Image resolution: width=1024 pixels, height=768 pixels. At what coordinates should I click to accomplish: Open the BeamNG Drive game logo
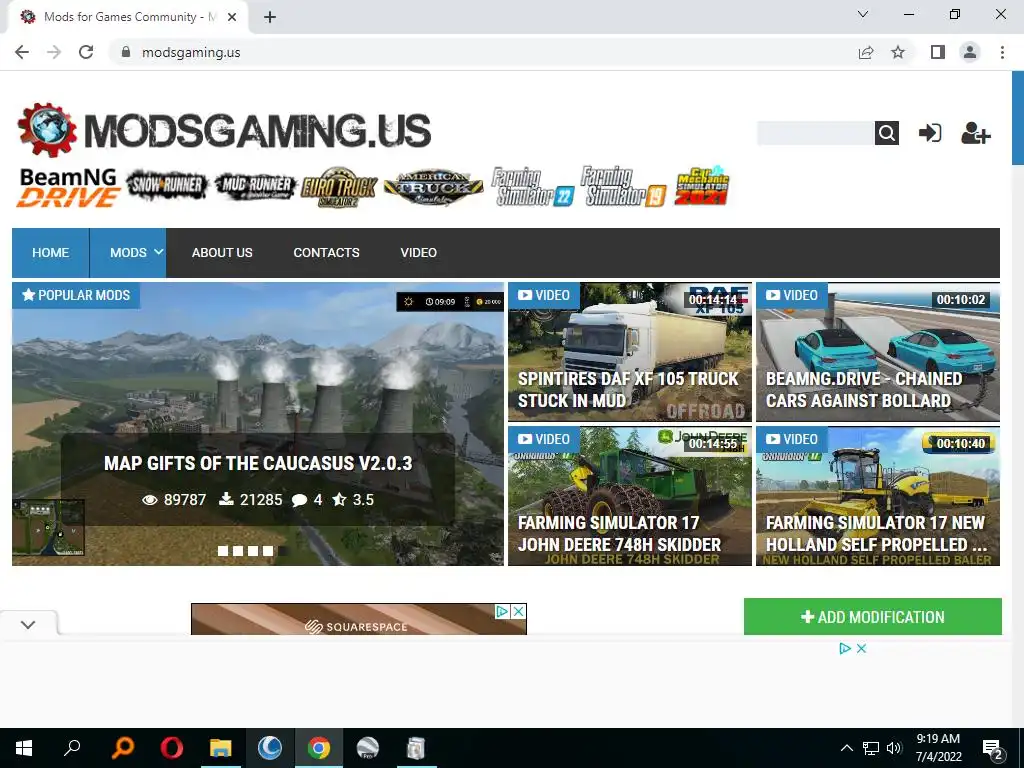pos(68,187)
